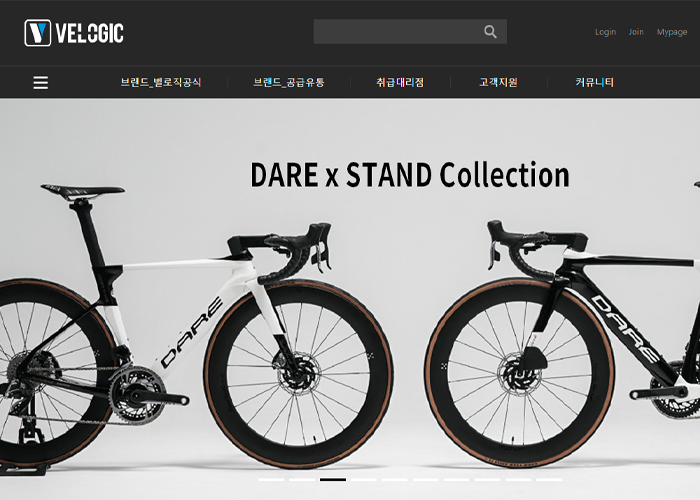Click the active dark slide indicator
Image resolution: width=700 pixels, height=500 pixels.
pos(333,479)
